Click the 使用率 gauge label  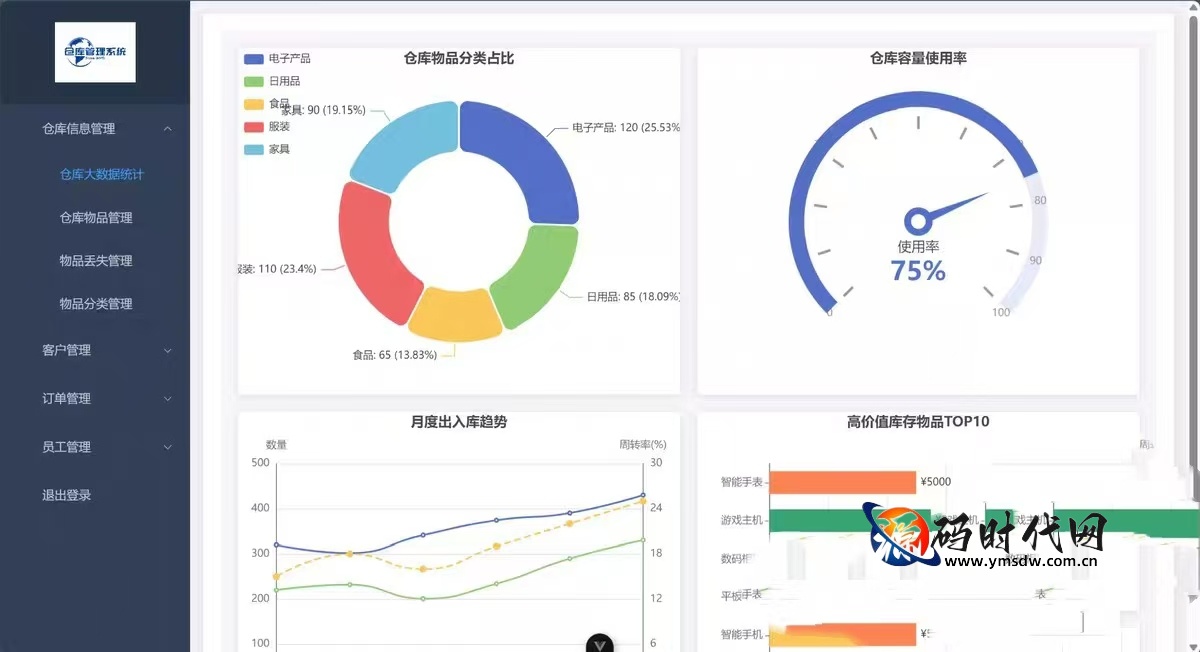(918, 246)
